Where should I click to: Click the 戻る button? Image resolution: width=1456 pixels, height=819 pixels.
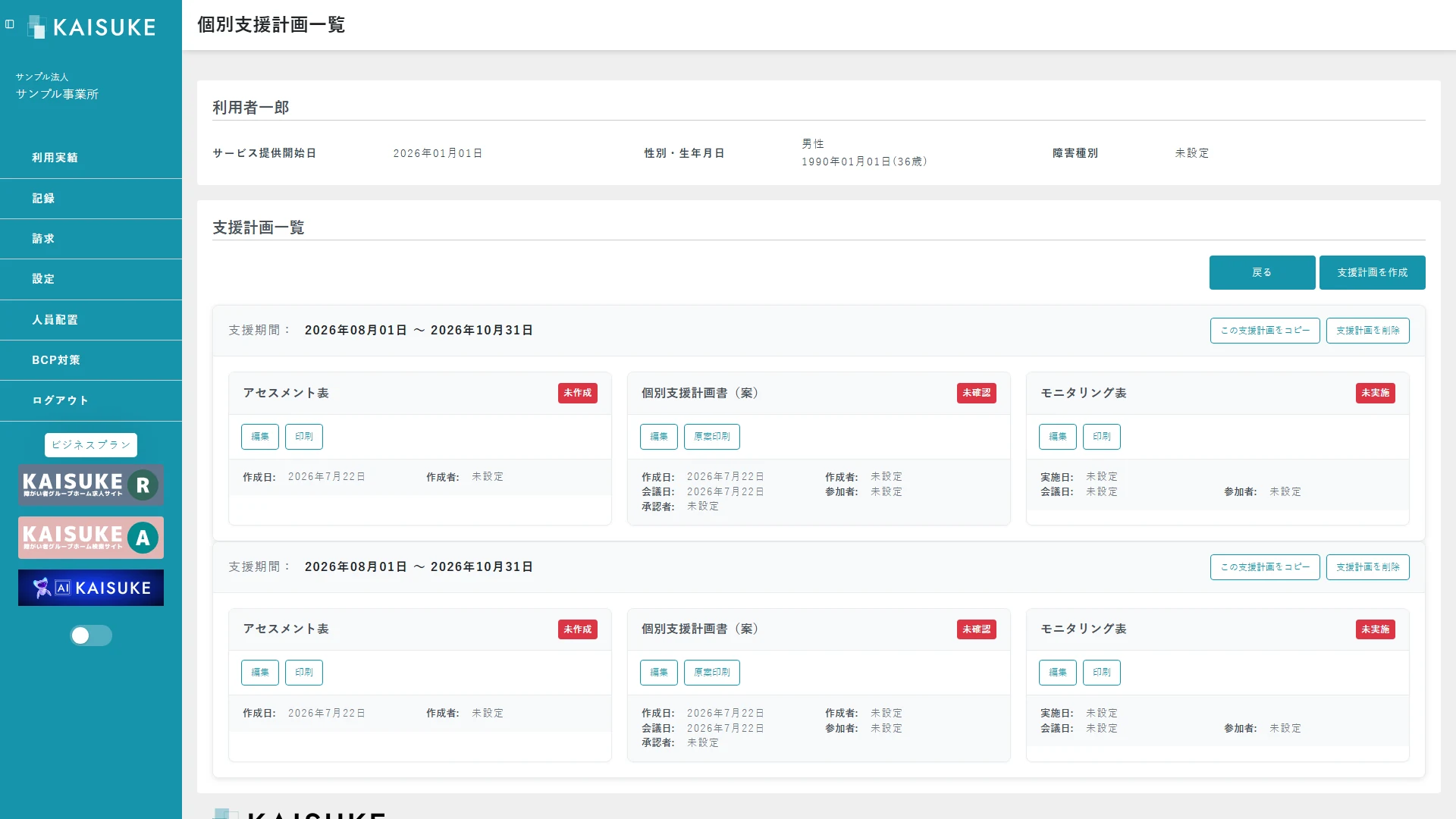click(x=1262, y=272)
